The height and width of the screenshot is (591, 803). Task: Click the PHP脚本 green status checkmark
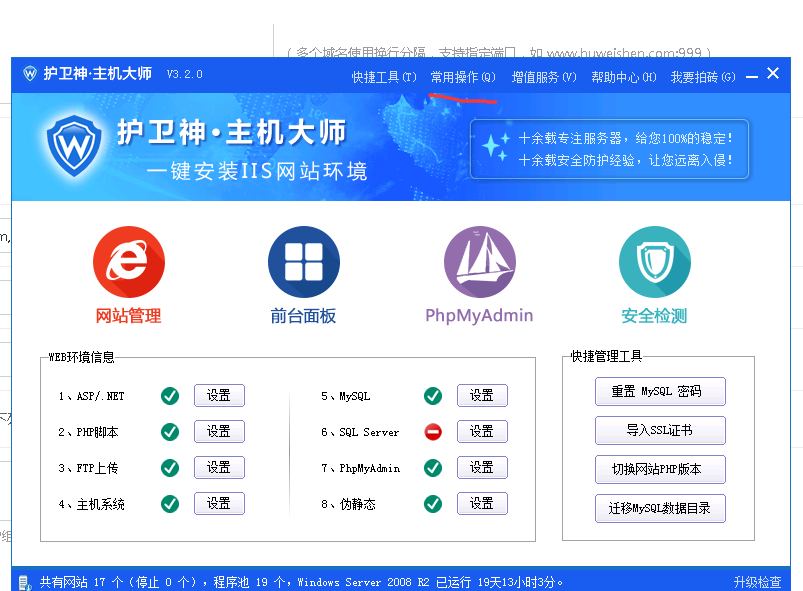(170, 432)
